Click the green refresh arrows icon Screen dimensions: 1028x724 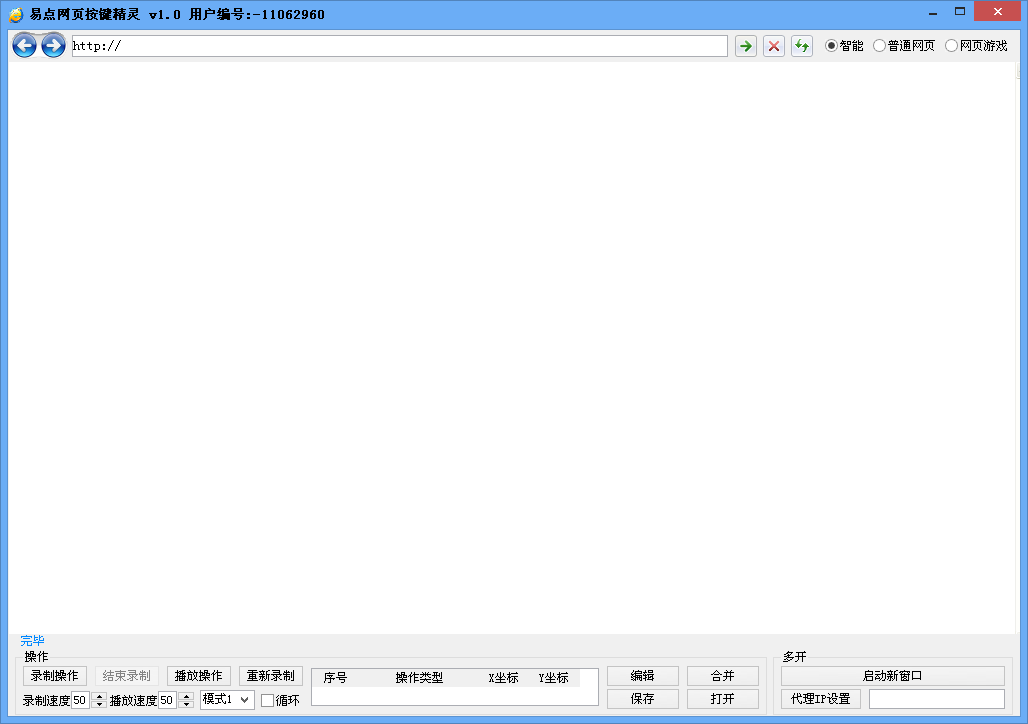point(802,46)
